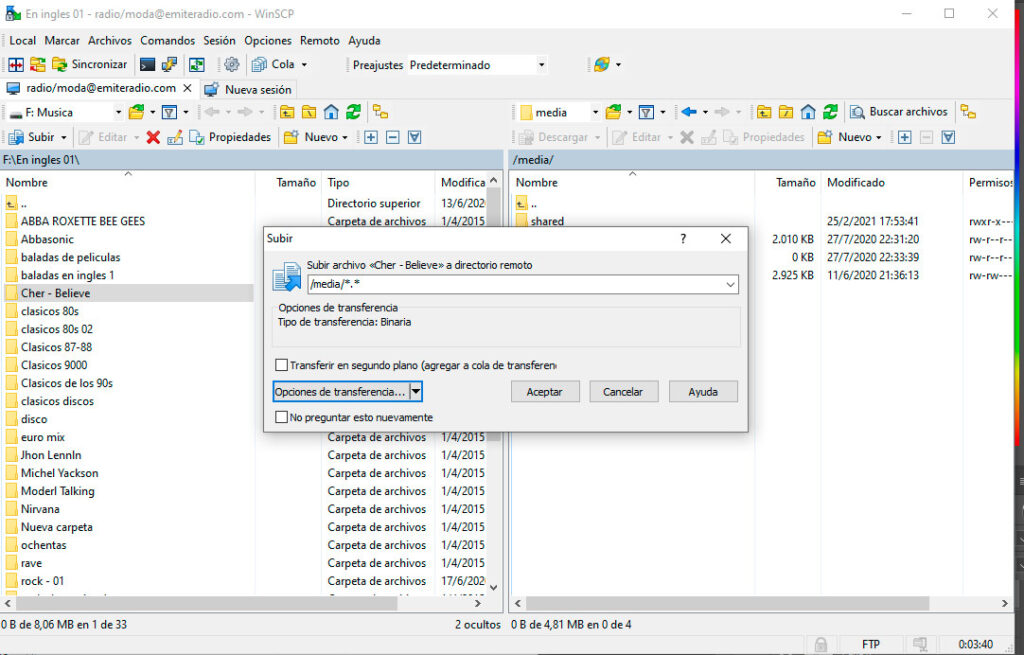1024x655 pixels.
Task: Click Ayuda in Subir dialog
Action: coord(703,392)
